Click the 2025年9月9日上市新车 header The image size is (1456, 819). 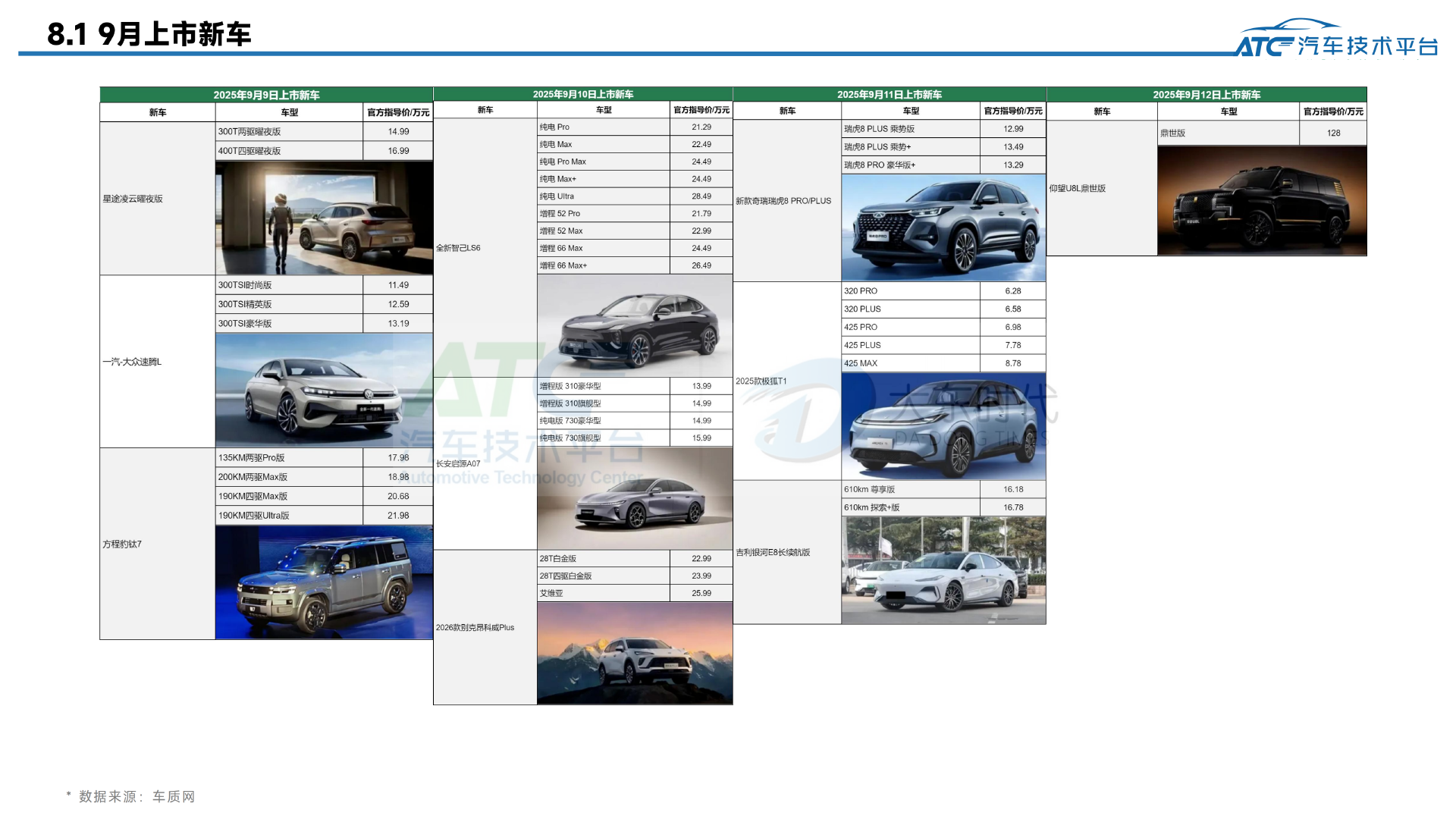point(266,95)
